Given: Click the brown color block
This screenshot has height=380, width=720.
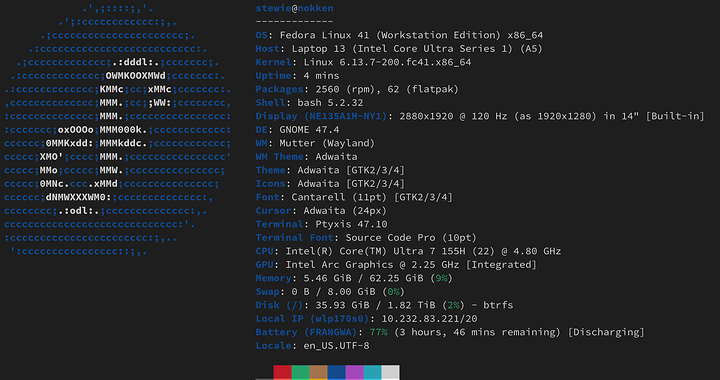Looking at the screenshot, I should pyautogui.click(x=318, y=372).
